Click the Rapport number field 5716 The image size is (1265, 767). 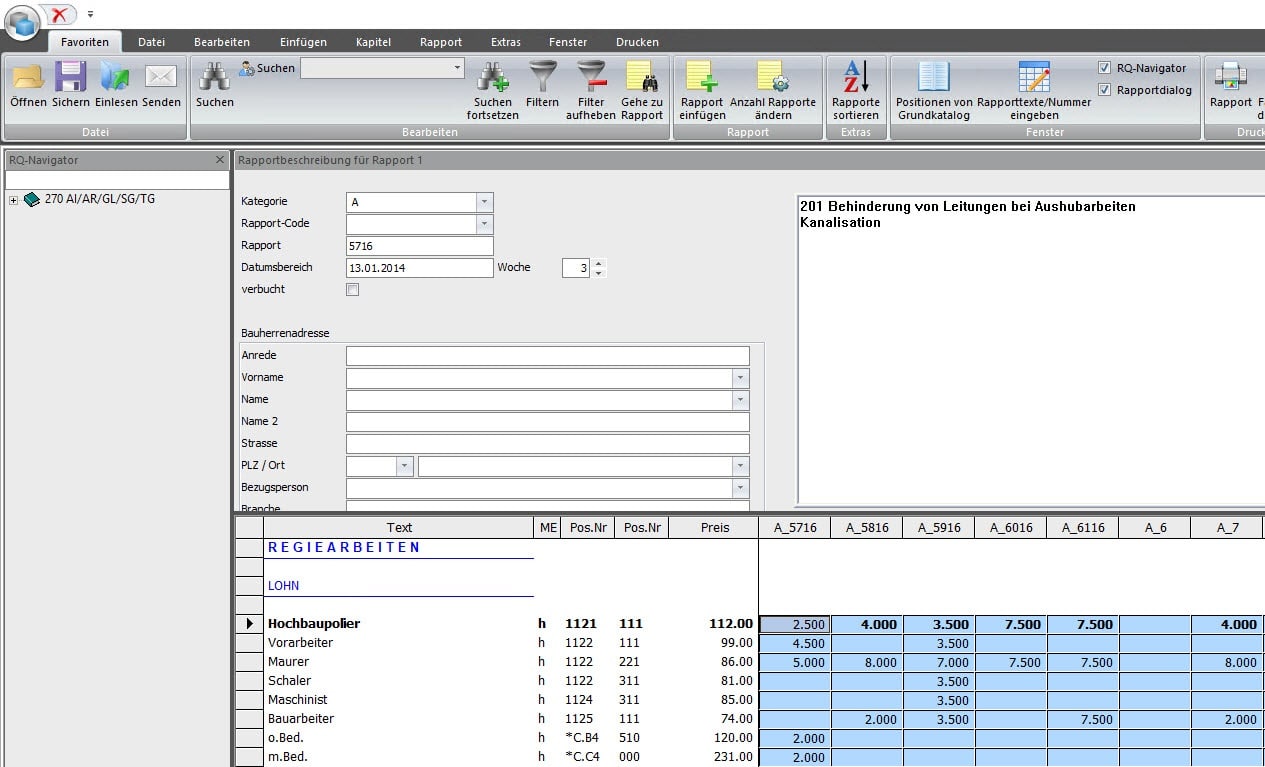pos(420,246)
